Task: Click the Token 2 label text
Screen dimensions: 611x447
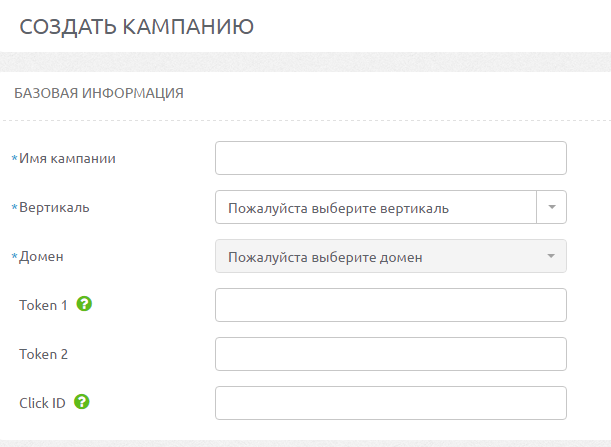Action: [43, 354]
